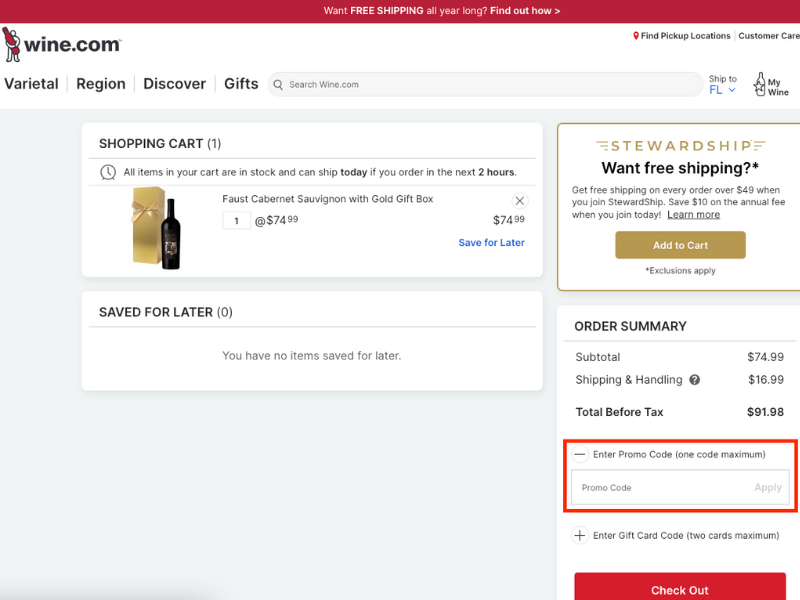Screen dimensions: 800x600
Task: Open the Discover menu
Action: (174, 84)
